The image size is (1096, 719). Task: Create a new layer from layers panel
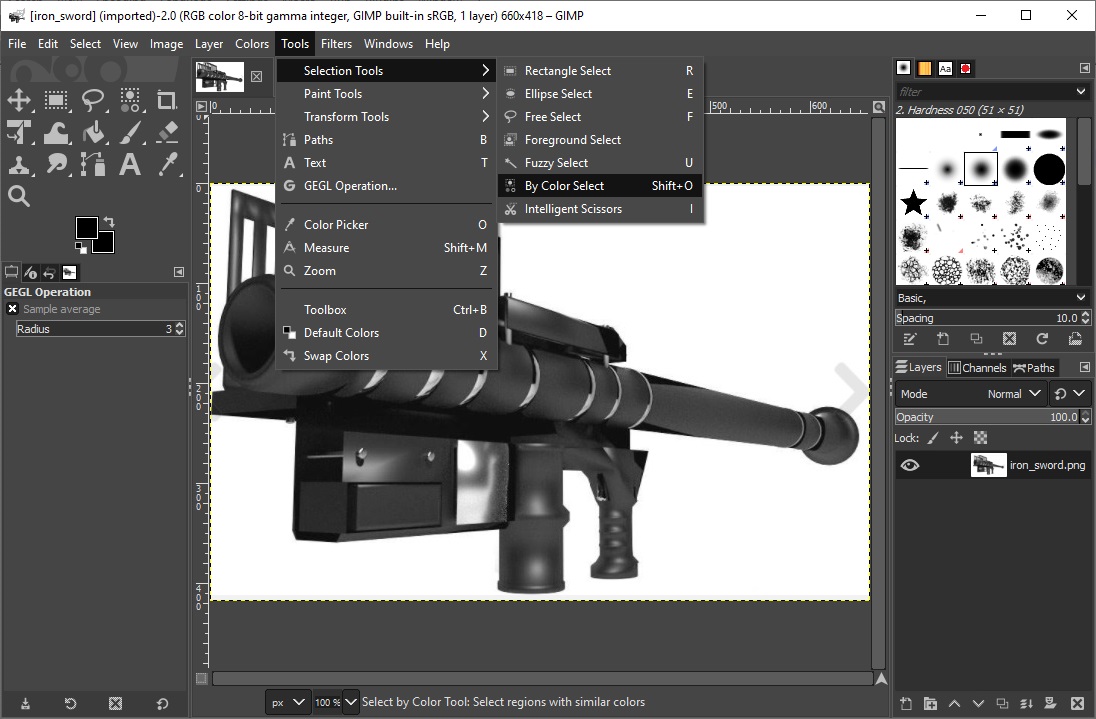coord(905,704)
